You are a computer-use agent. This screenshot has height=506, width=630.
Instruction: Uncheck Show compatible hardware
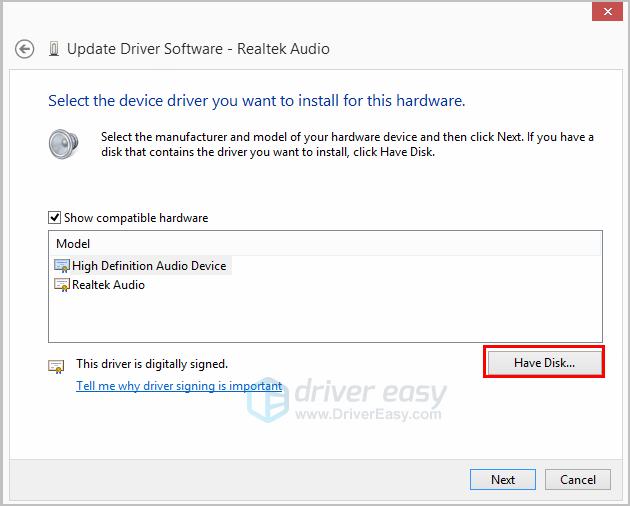[55, 218]
